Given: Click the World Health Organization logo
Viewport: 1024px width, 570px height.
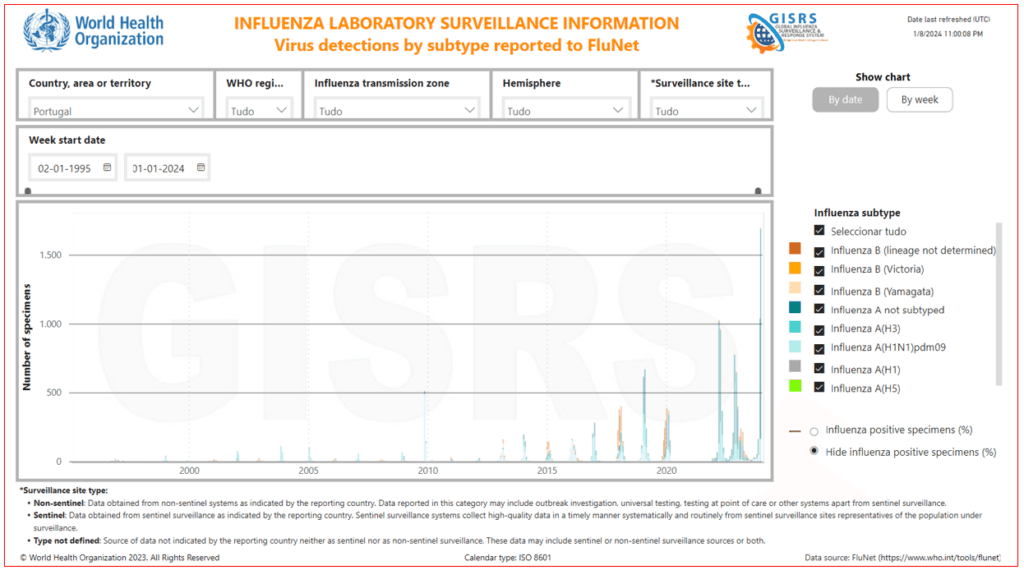Looking at the screenshot, I should coord(47,31).
